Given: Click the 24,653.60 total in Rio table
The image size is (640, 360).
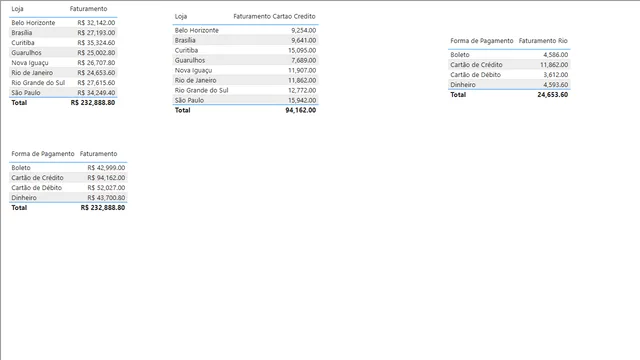Looking at the screenshot, I should (x=553, y=95).
